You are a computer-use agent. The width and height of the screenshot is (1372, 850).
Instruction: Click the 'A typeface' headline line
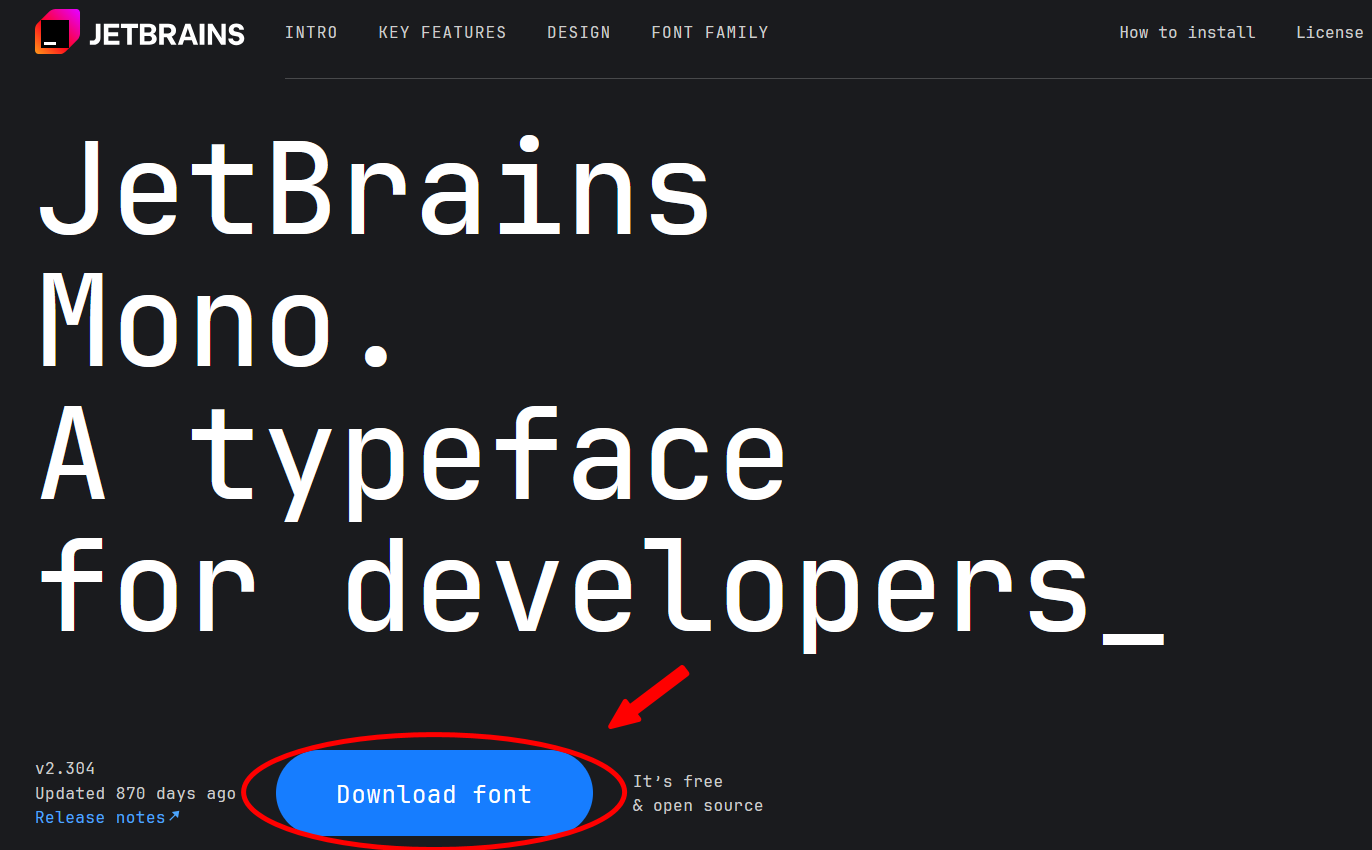tap(412, 465)
